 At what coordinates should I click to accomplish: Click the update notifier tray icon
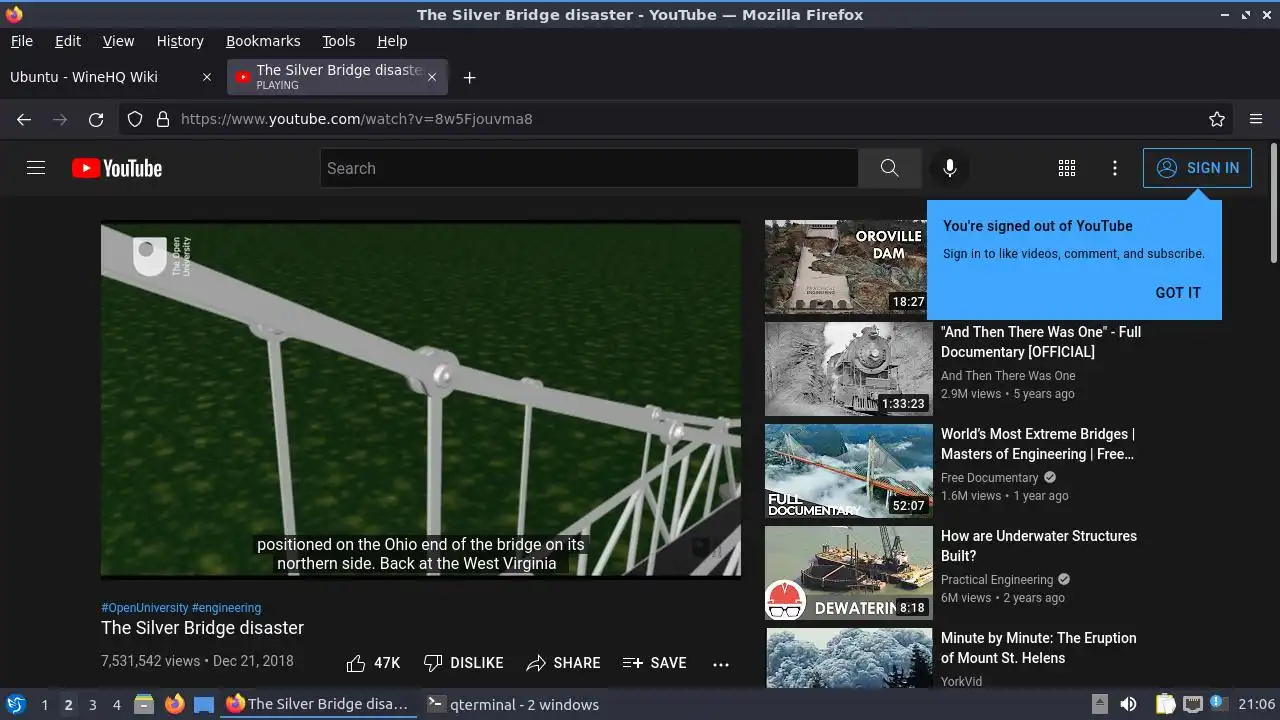pos(1218,704)
